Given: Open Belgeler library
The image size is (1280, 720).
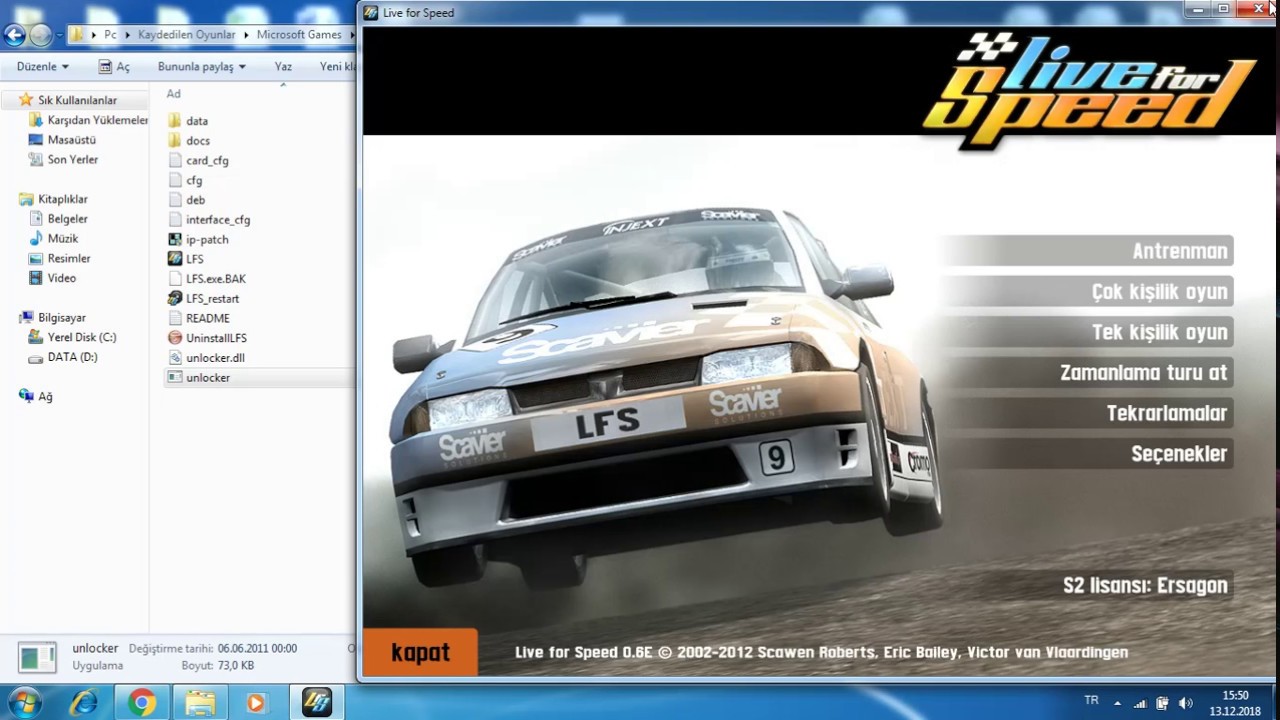Looking at the screenshot, I should coord(68,218).
